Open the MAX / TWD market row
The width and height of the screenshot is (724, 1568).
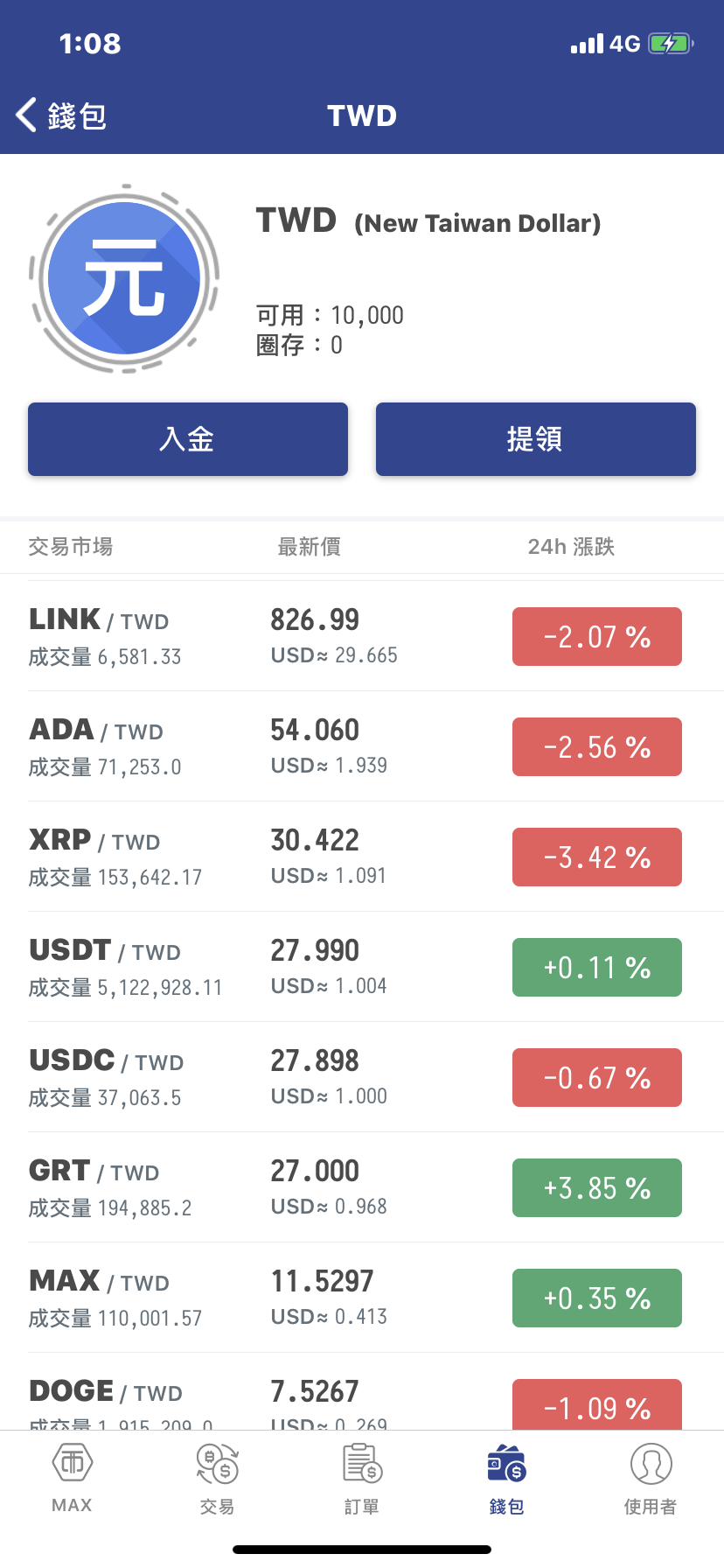262,1298
